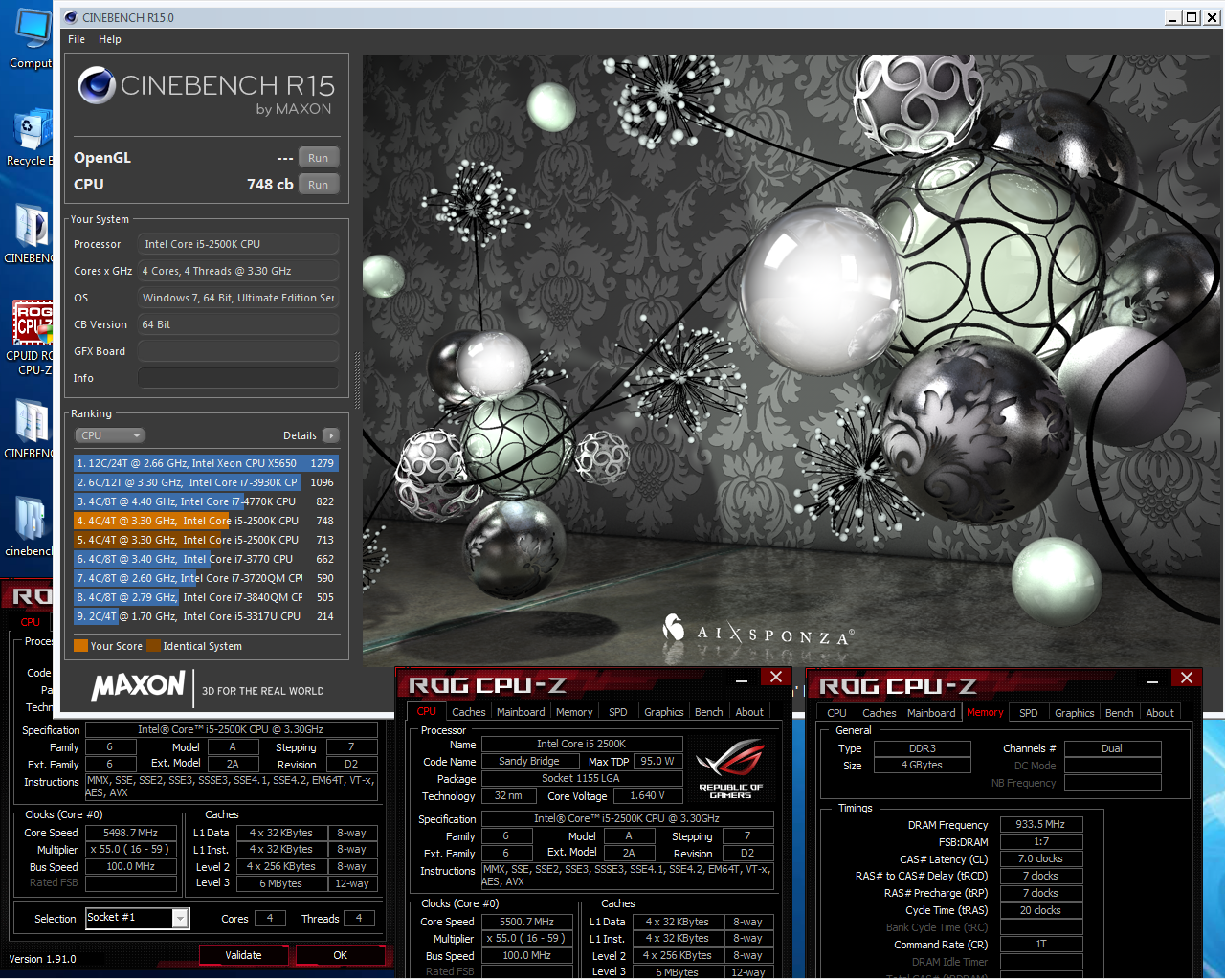The image size is (1225, 980).
Task: Open the File menu in Cinebench
Action: tap(77, 39)
